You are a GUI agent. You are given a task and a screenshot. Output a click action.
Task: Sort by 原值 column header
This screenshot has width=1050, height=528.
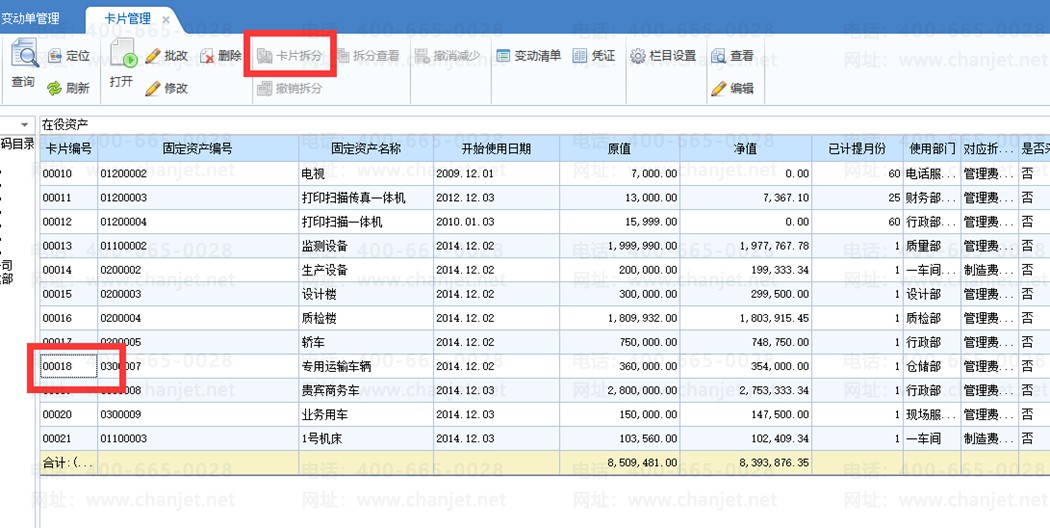(x=619, y=149)
